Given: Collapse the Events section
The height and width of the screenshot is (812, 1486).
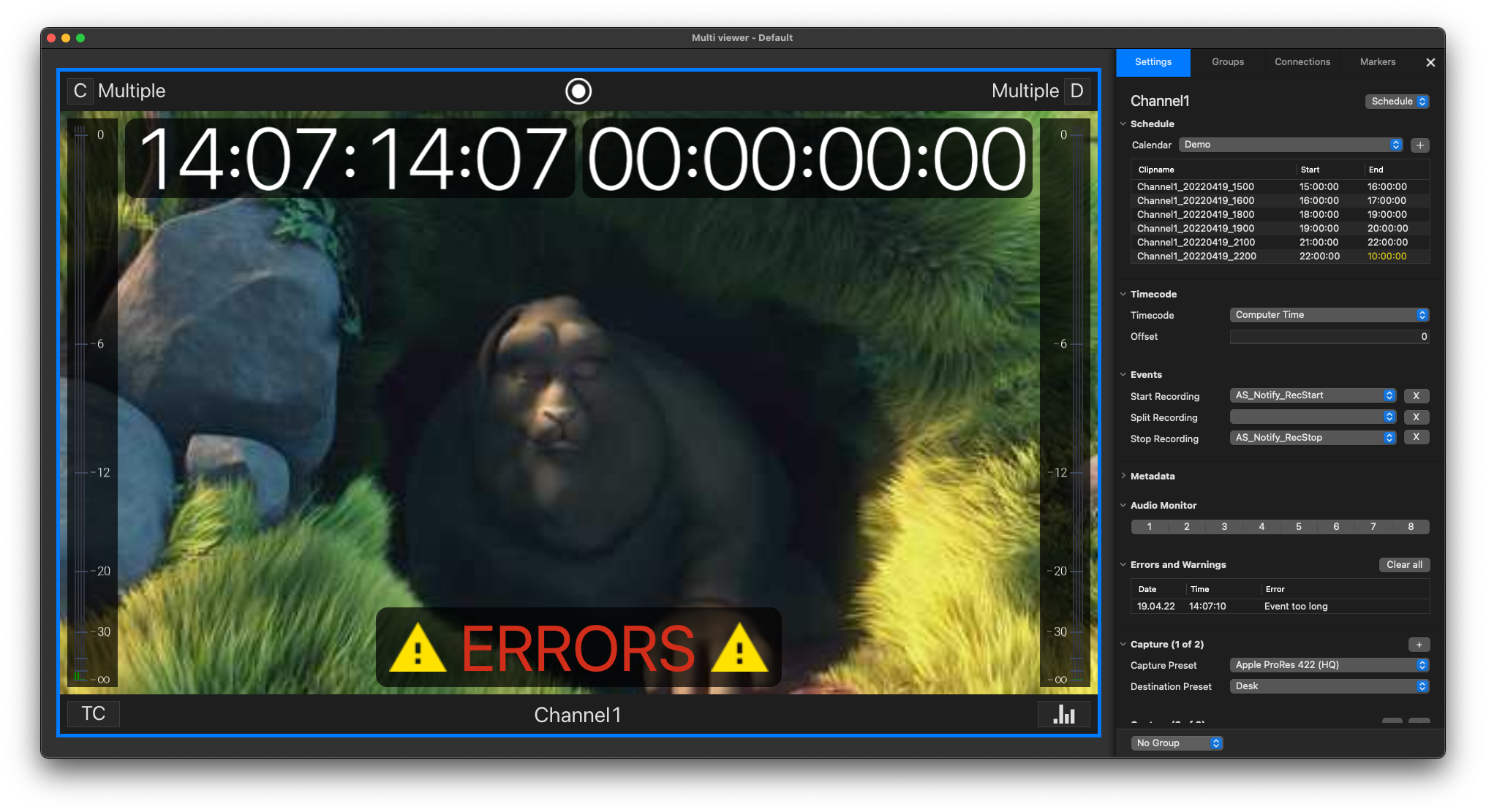Looking at the screenshot, I should click(1123, 374).
